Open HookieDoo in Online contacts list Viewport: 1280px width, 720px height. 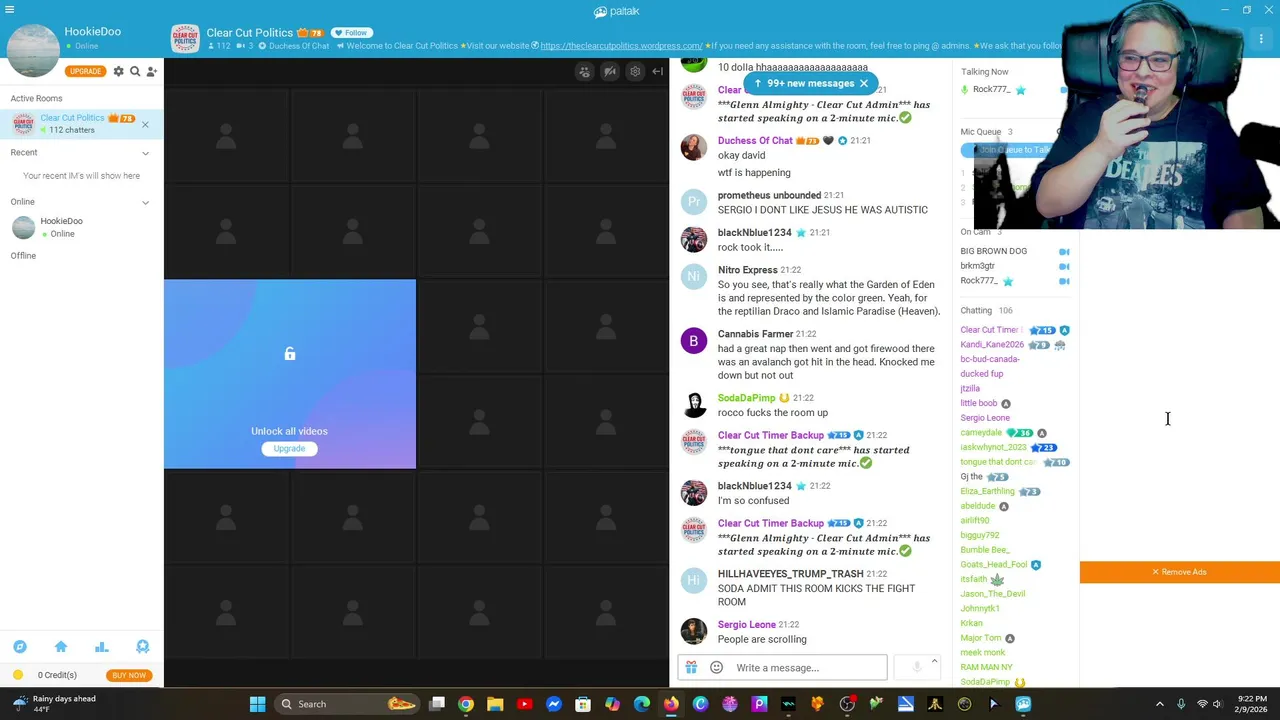pos(81,227)
